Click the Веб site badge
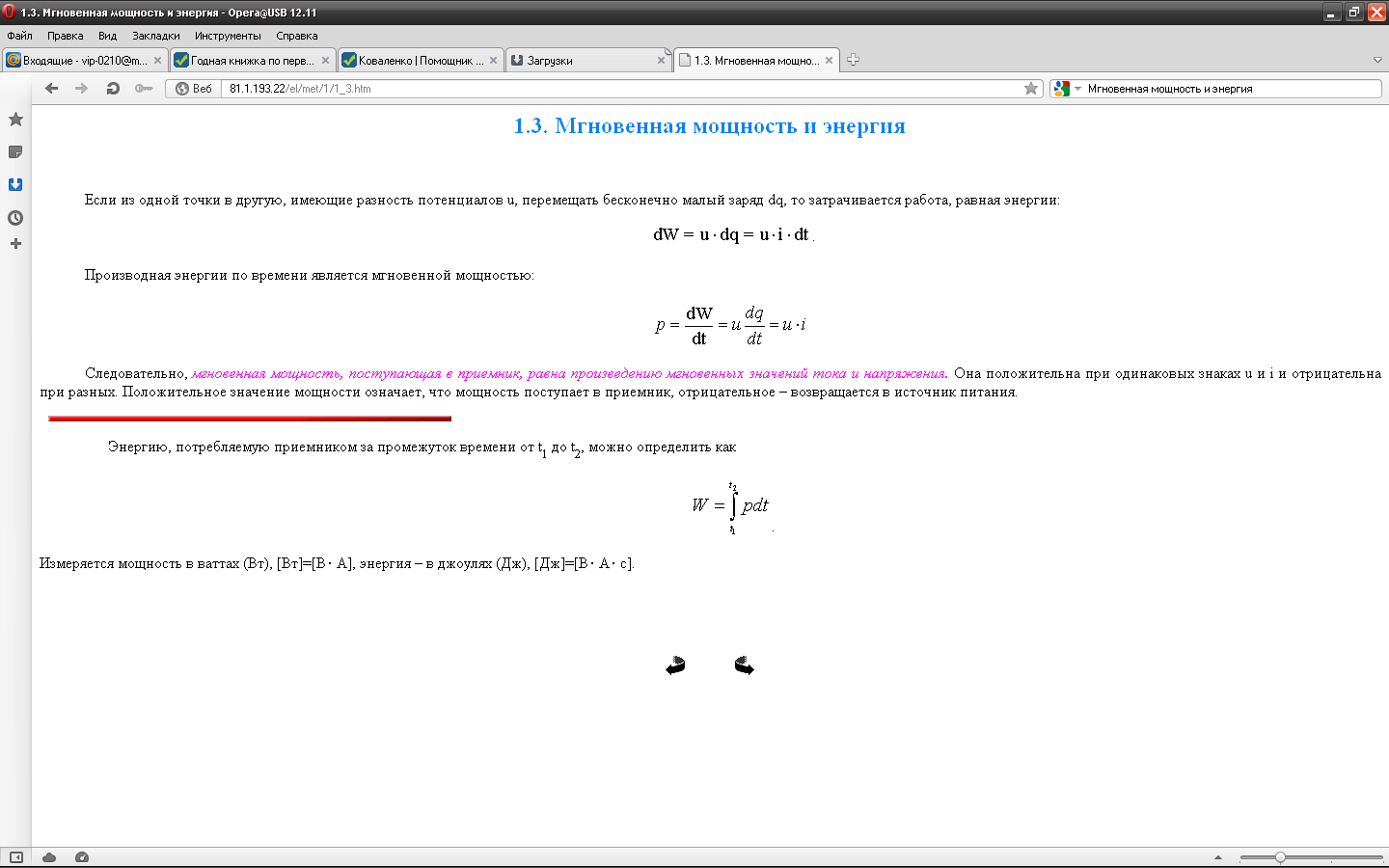Viewport: 1389px width, 868px height. pos(194,88)
